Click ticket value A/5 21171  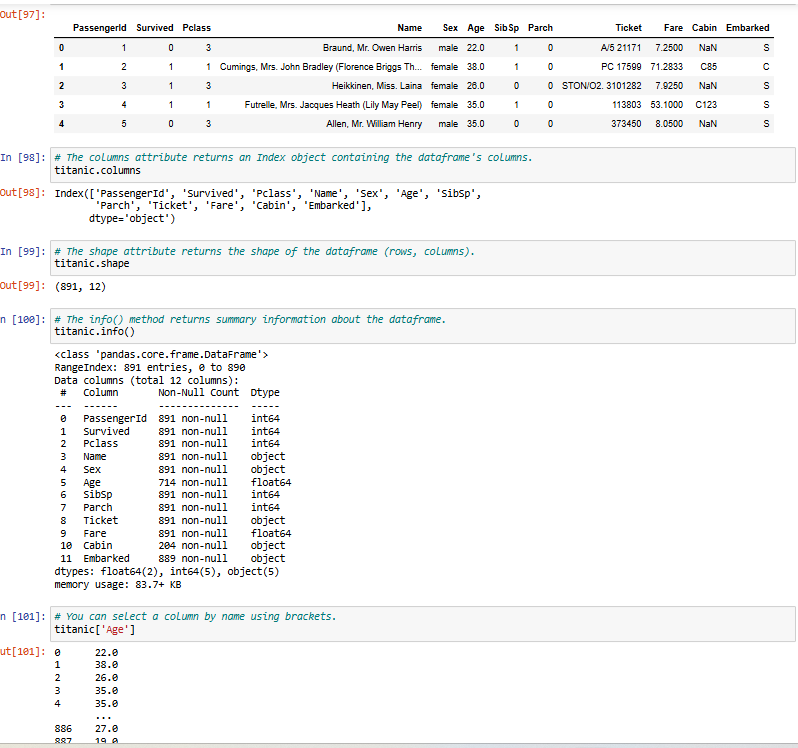click(x=620, y=48)
